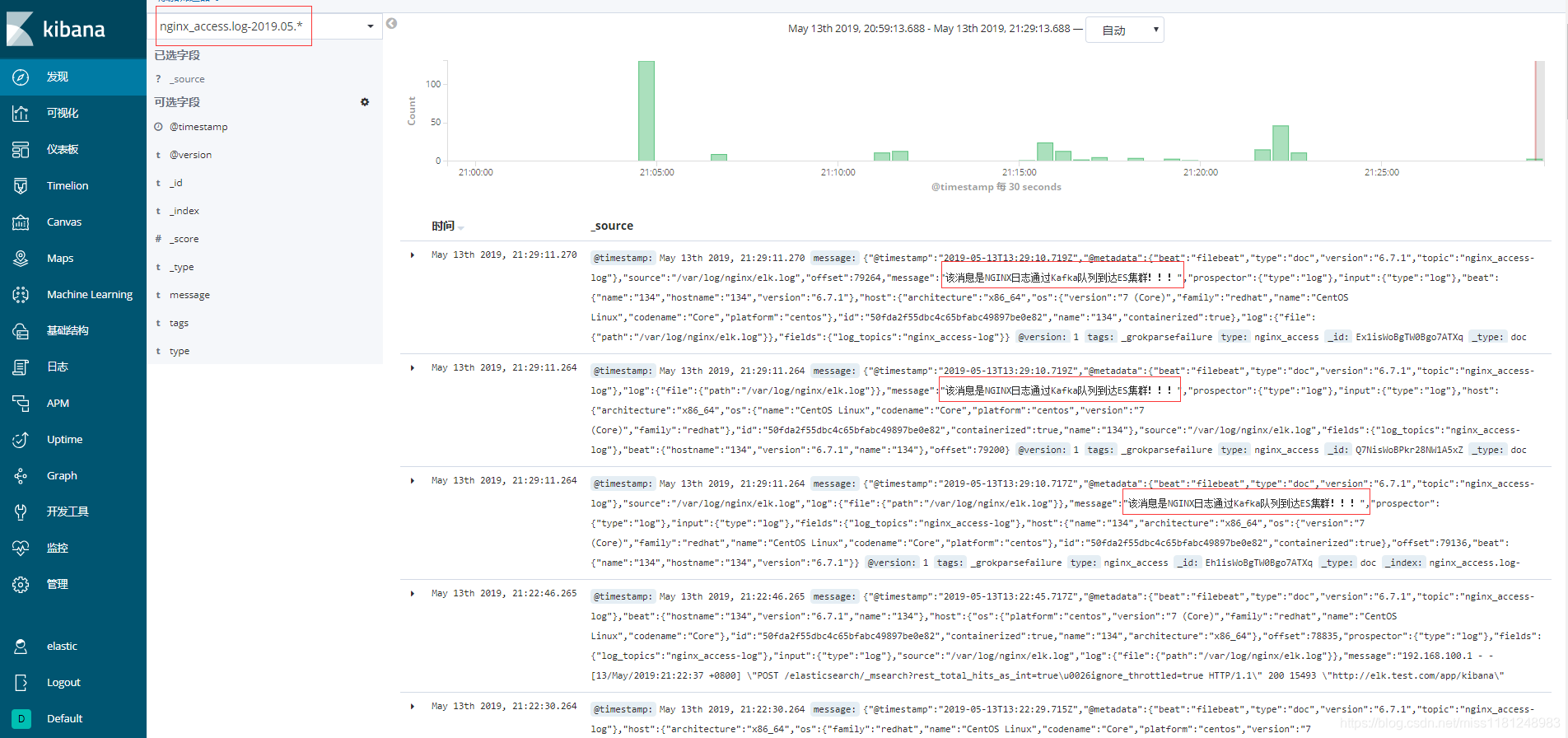Open the Timelion icon
Viewport: 1568px width, 738px height.
(21, 185)
